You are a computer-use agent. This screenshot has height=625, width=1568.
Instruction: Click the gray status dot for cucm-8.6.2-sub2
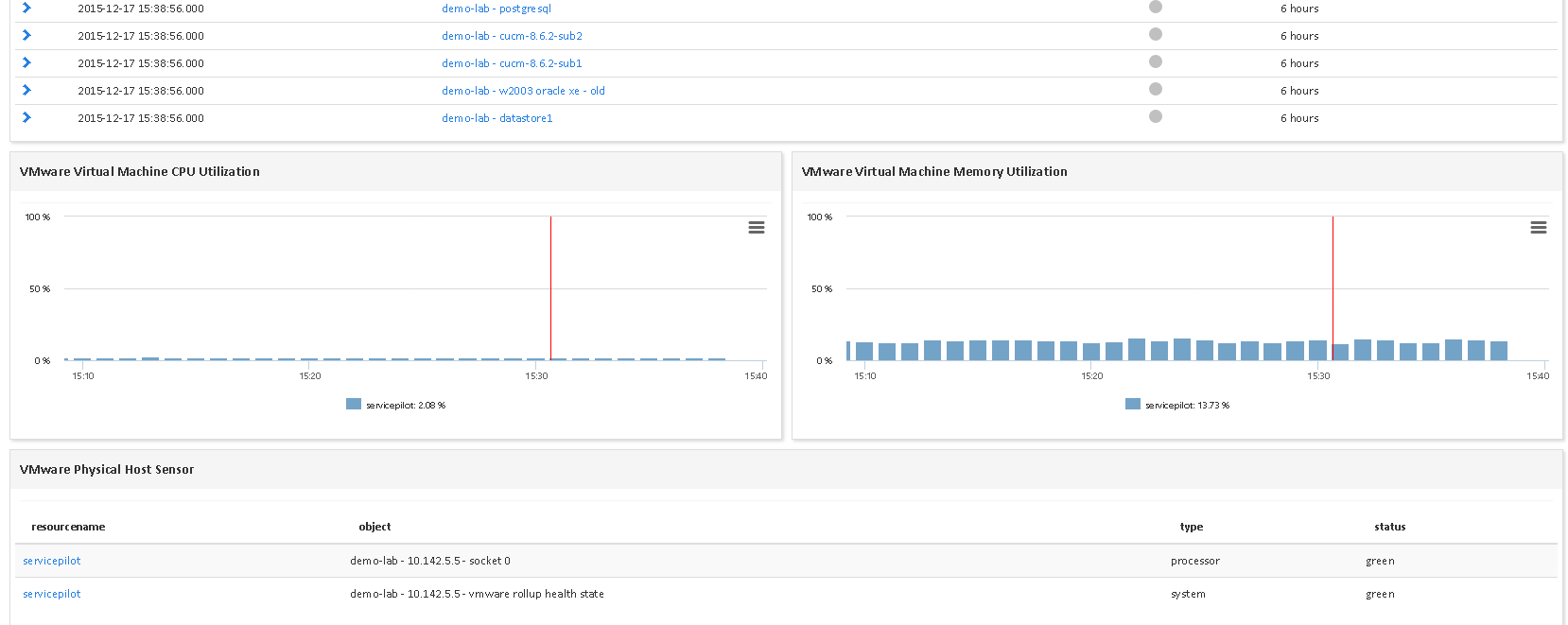point(1156,34)
